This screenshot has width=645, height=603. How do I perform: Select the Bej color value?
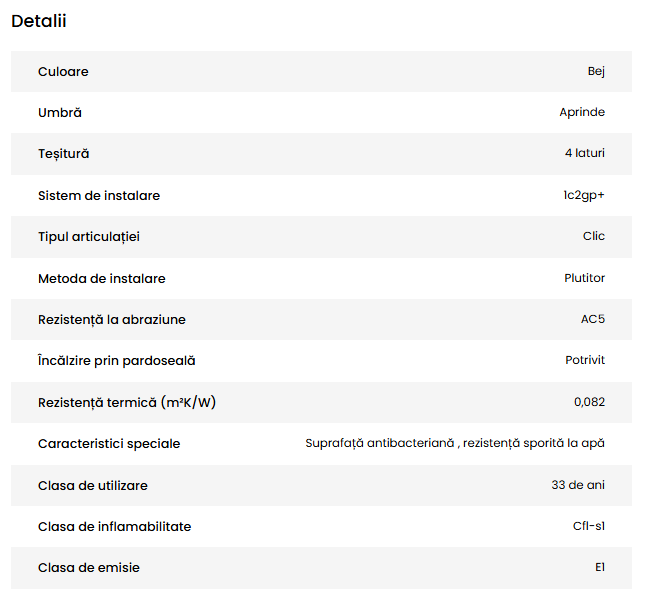(x=596, y=72)
